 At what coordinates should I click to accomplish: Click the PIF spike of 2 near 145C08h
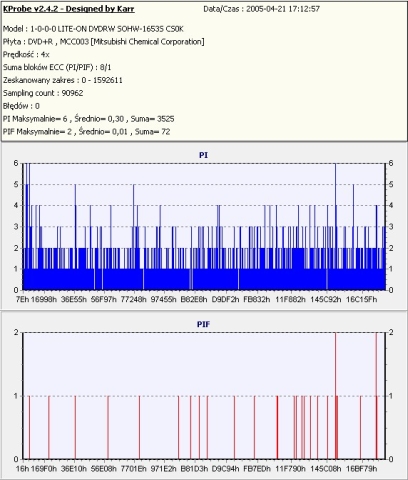coord(336,396)
